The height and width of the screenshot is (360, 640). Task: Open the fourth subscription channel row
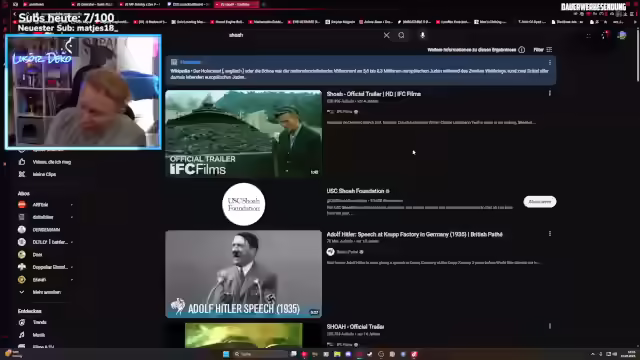pos(45,242)
